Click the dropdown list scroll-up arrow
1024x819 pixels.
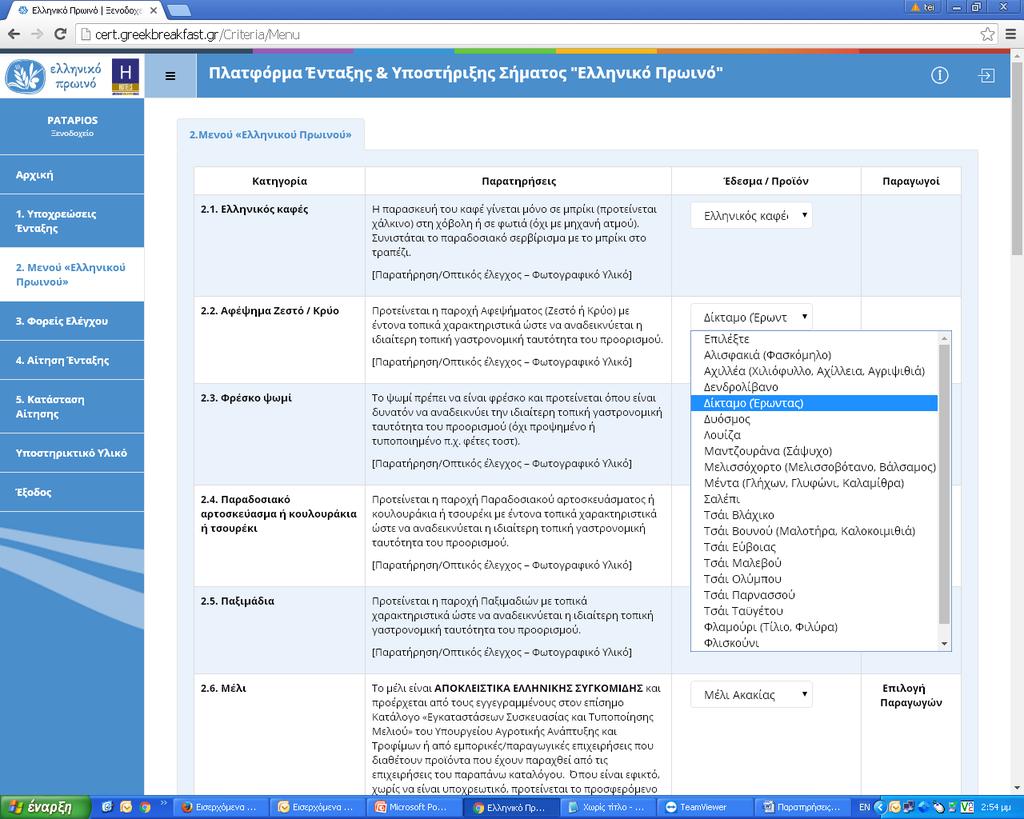pyautogui.click(x=944, y=338)
